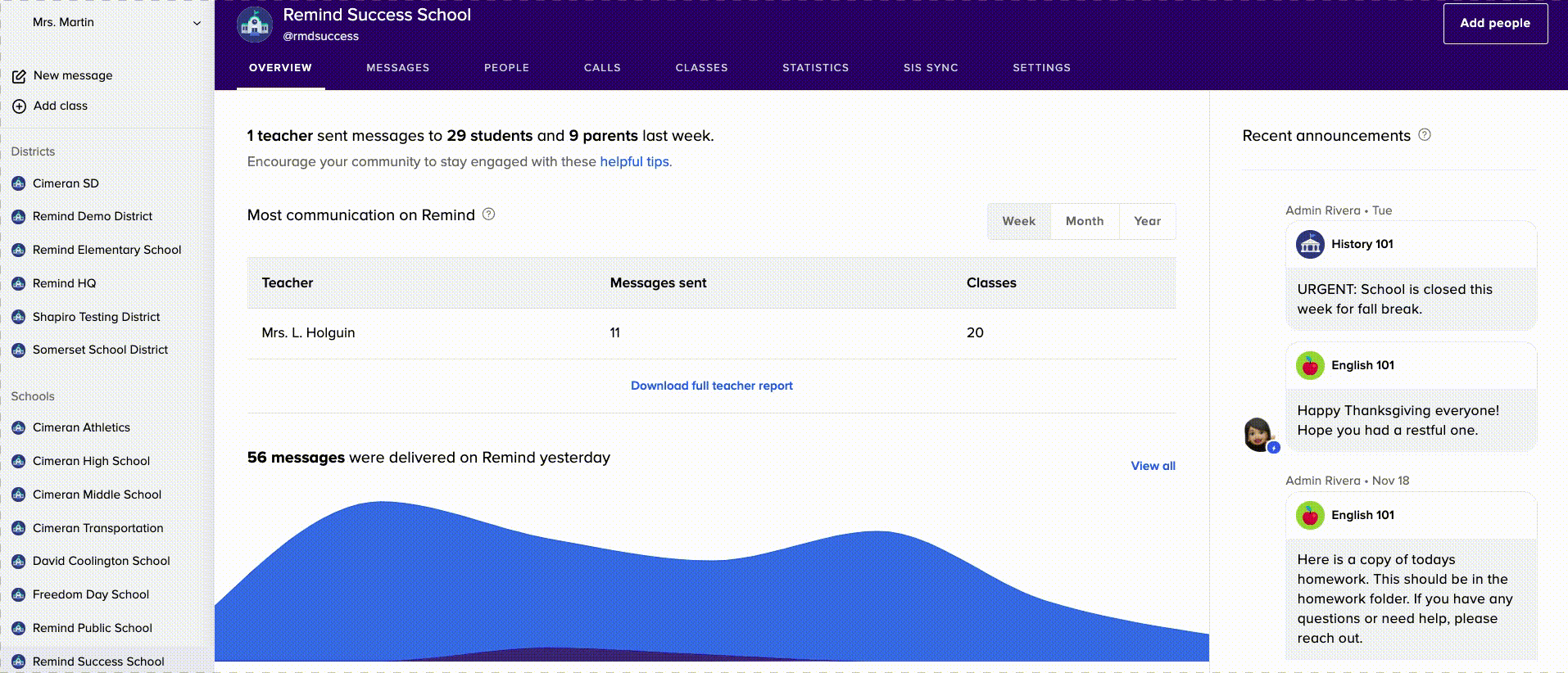Click the History 101 announcement title
Screen dimensions: 1568x673
tap(1362, 244)
